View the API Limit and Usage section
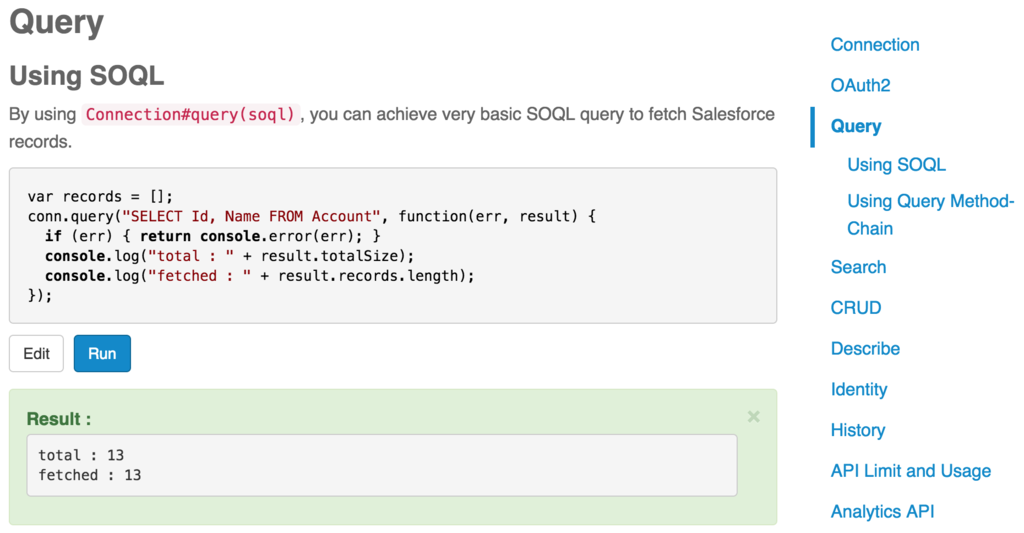Image resolution: width=1024 pixels, height=533 pixels. [910, 471]
